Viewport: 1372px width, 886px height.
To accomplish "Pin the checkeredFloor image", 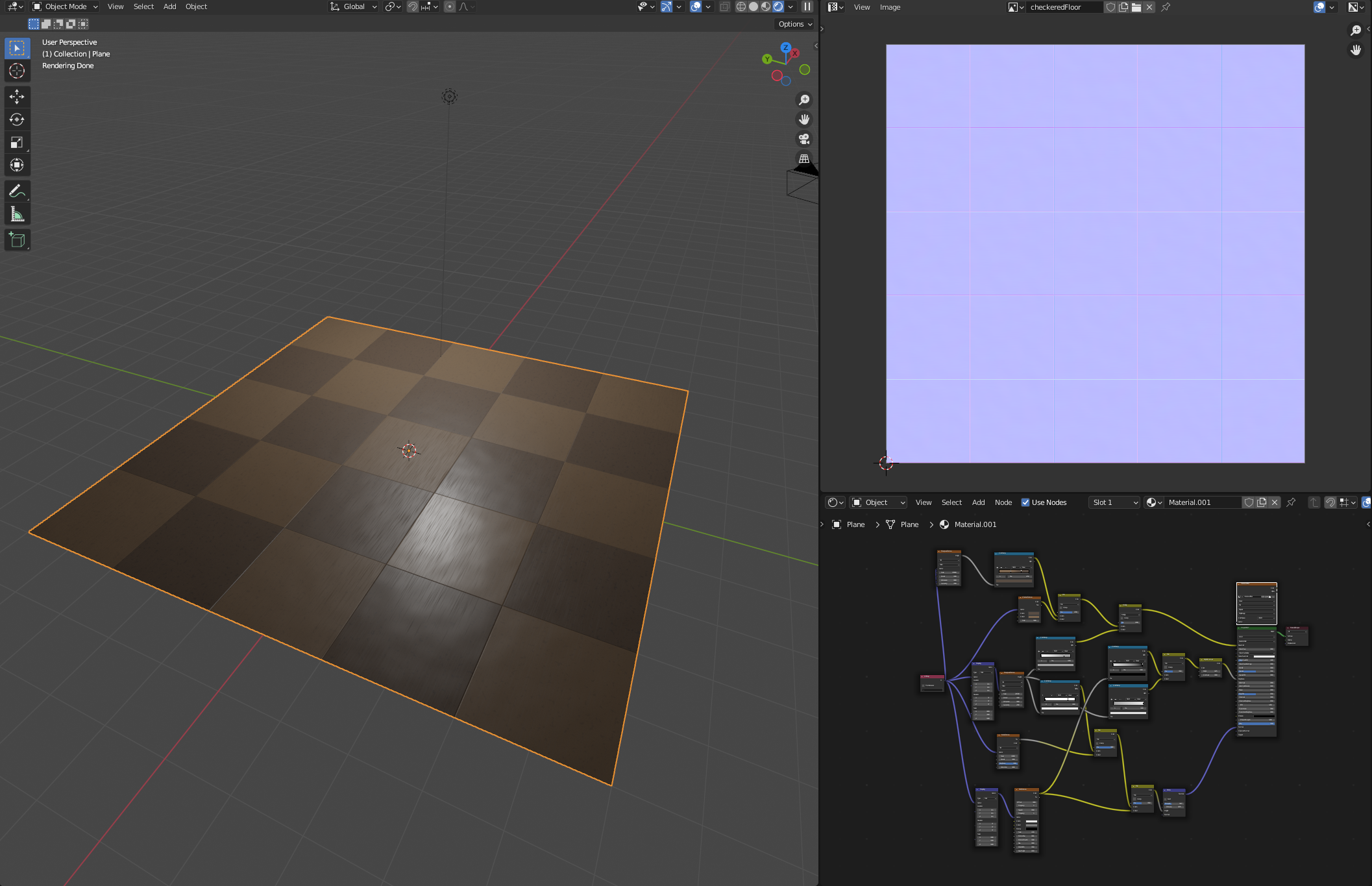I will pos(1166,7).
